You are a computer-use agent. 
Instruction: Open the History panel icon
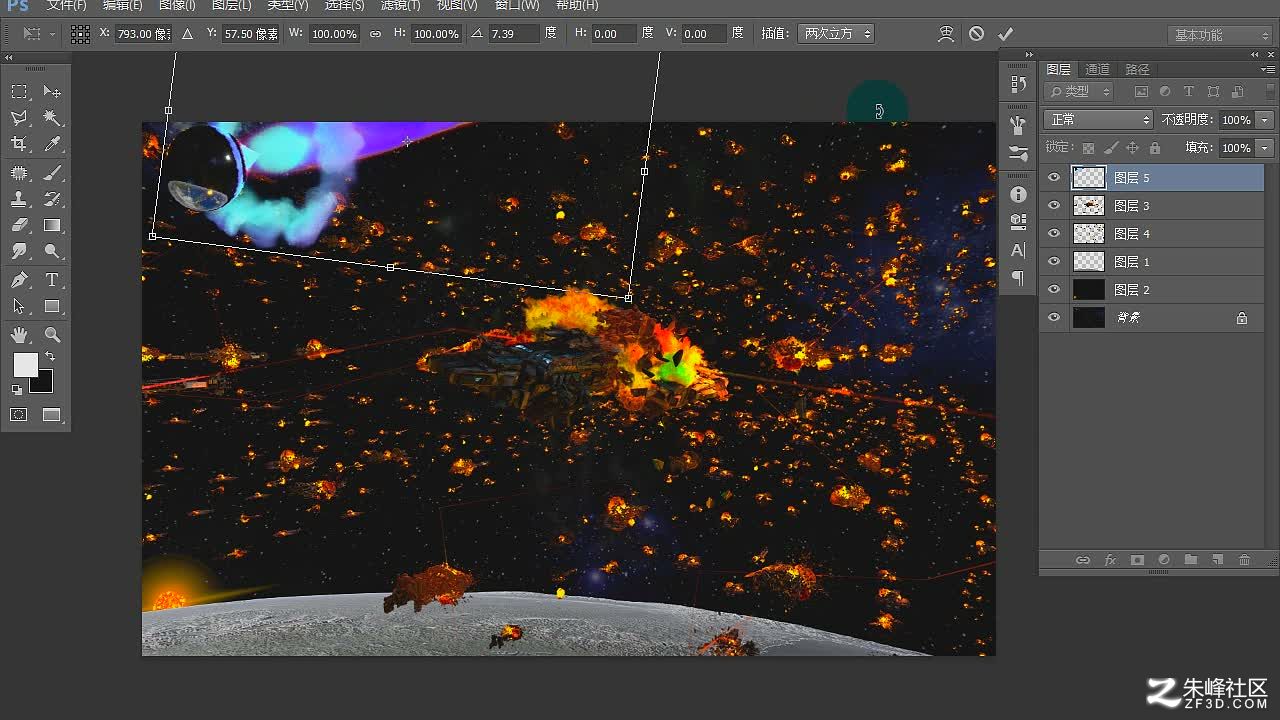(1018, 84)
